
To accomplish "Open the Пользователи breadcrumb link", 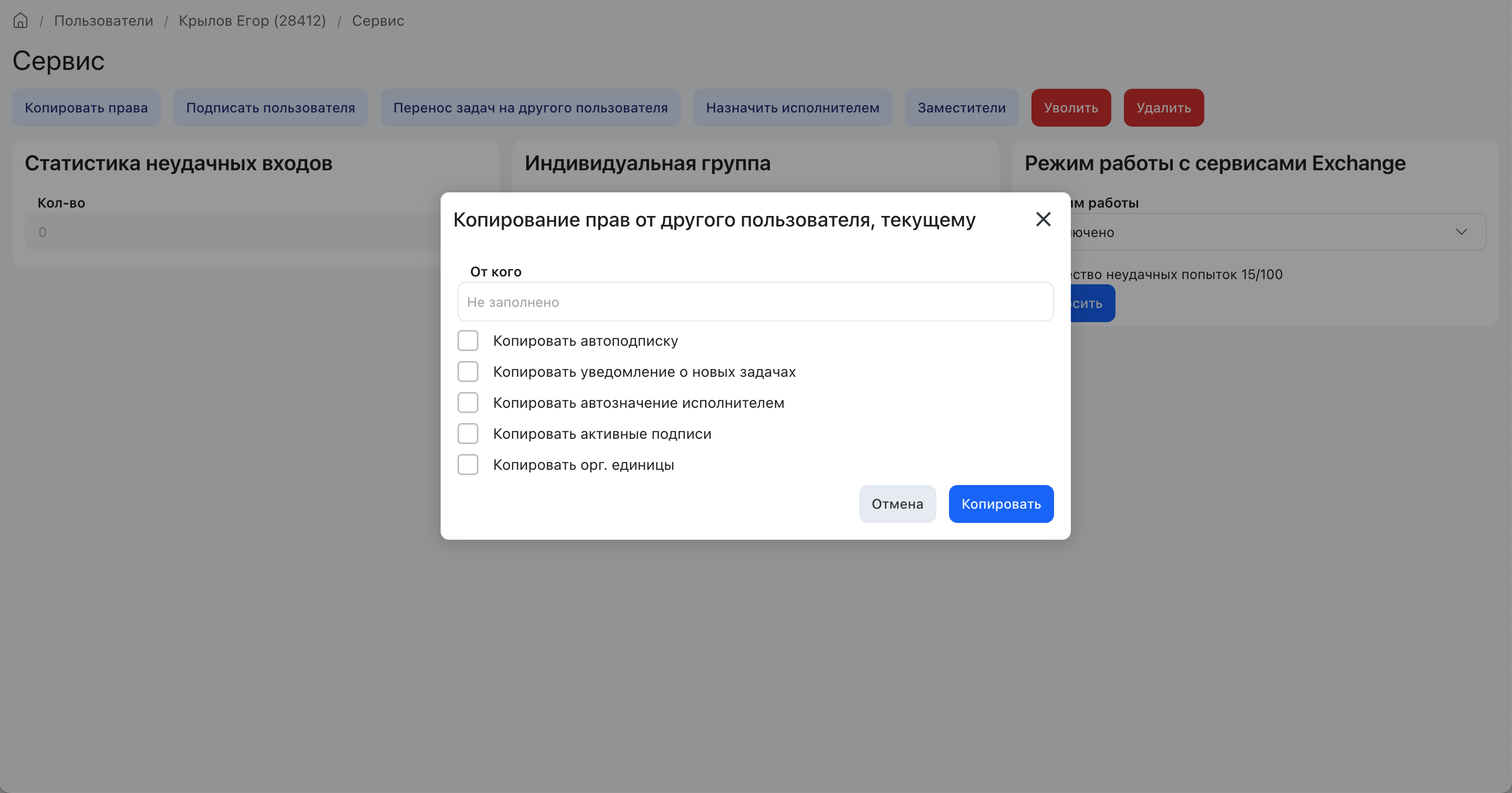I will coord(103,20).
